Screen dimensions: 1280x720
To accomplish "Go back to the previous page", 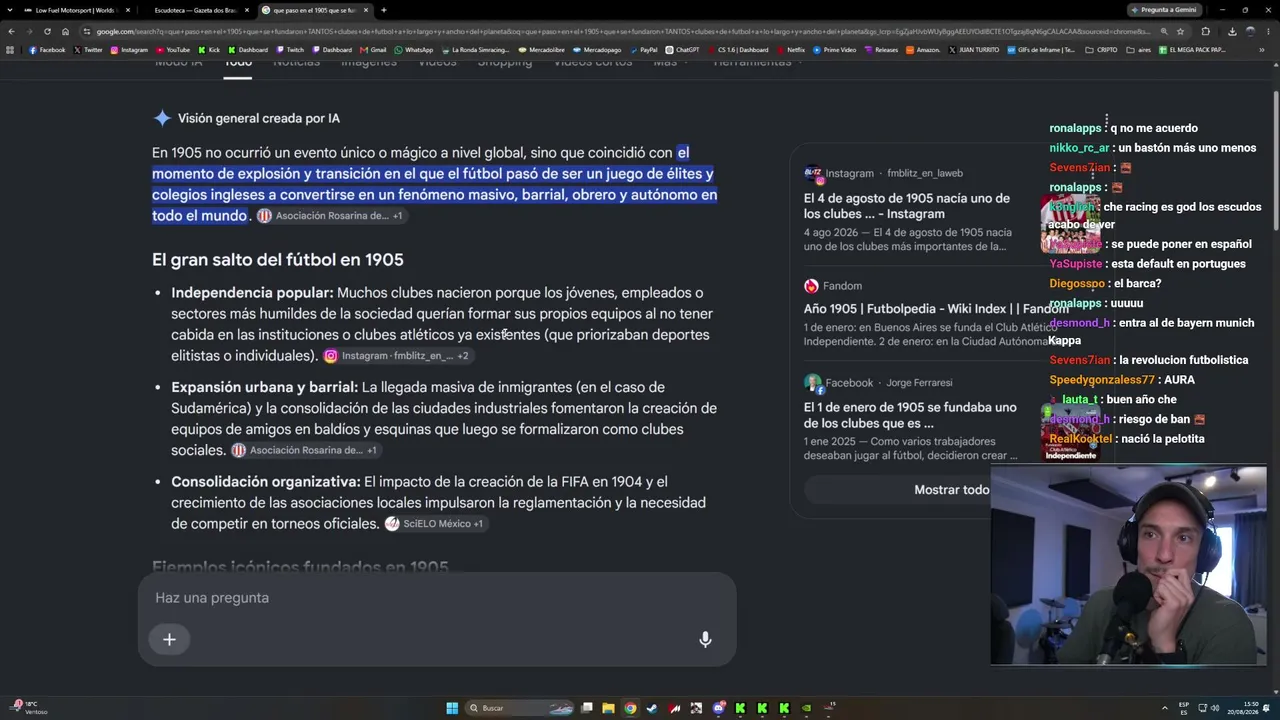I will coord(11,31).
